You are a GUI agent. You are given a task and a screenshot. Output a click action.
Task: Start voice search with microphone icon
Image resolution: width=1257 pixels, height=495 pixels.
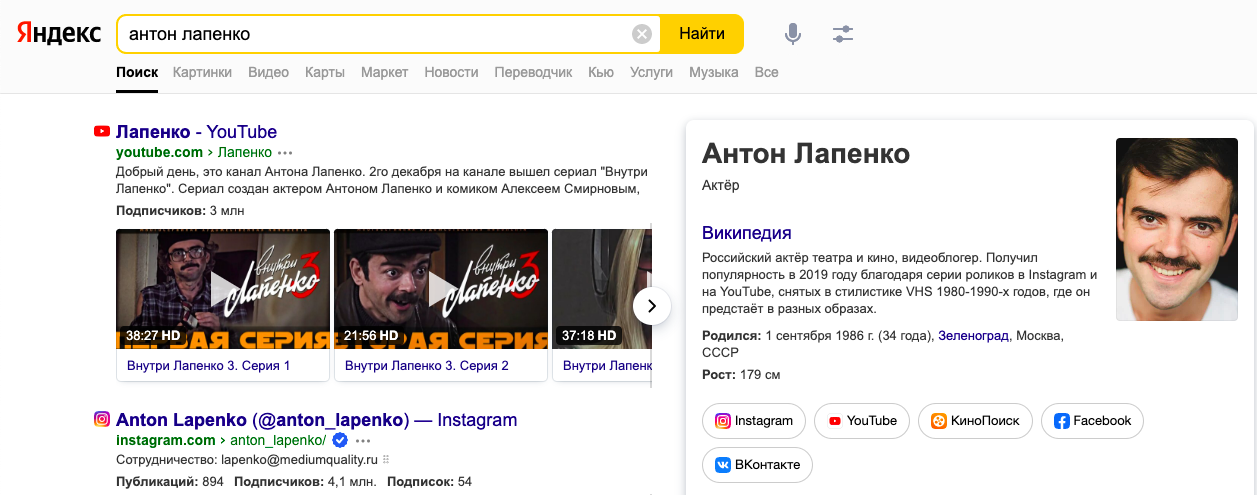tap(793, 34)
